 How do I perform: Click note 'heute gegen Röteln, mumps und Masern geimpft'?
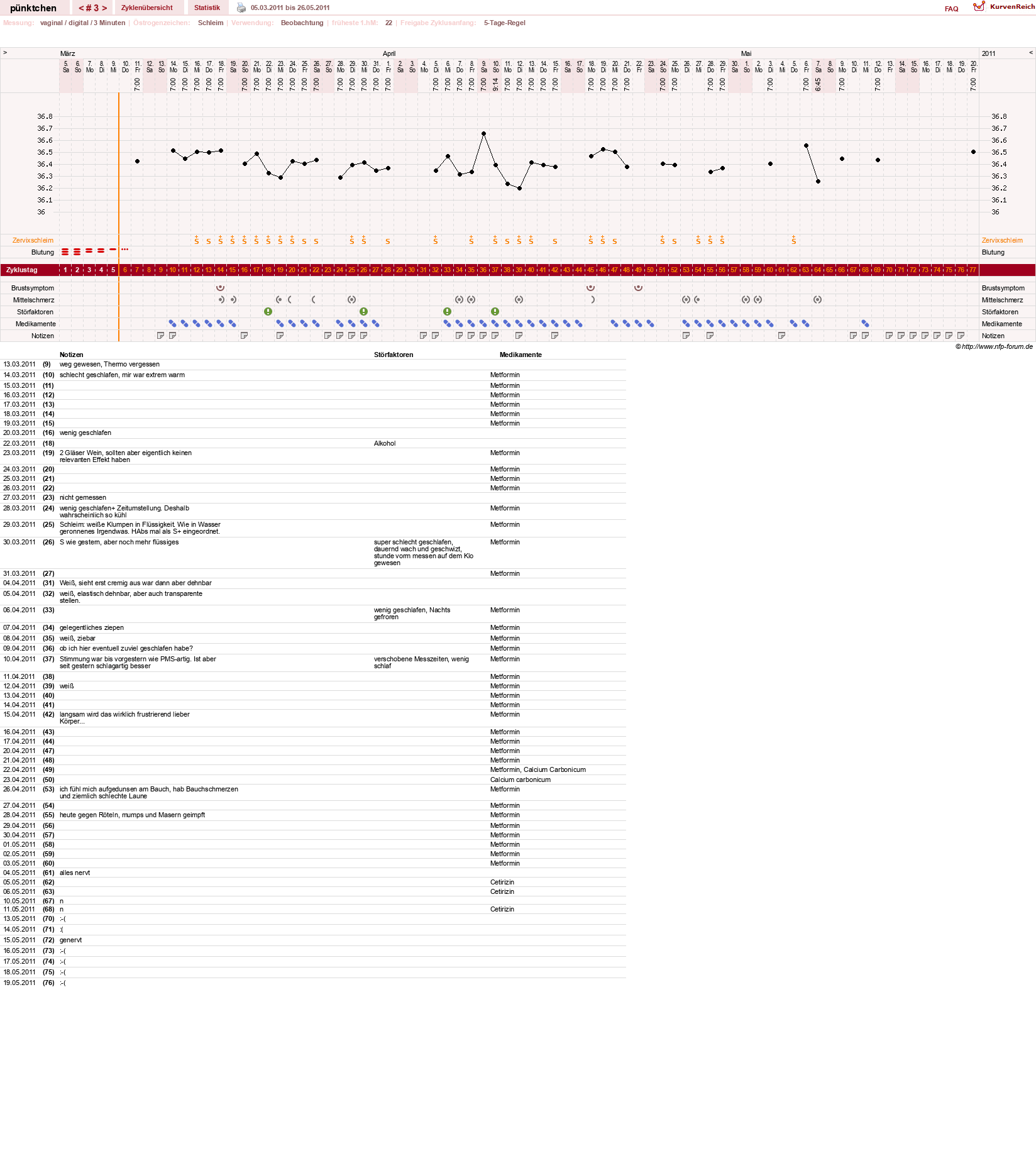coord(132,815)
